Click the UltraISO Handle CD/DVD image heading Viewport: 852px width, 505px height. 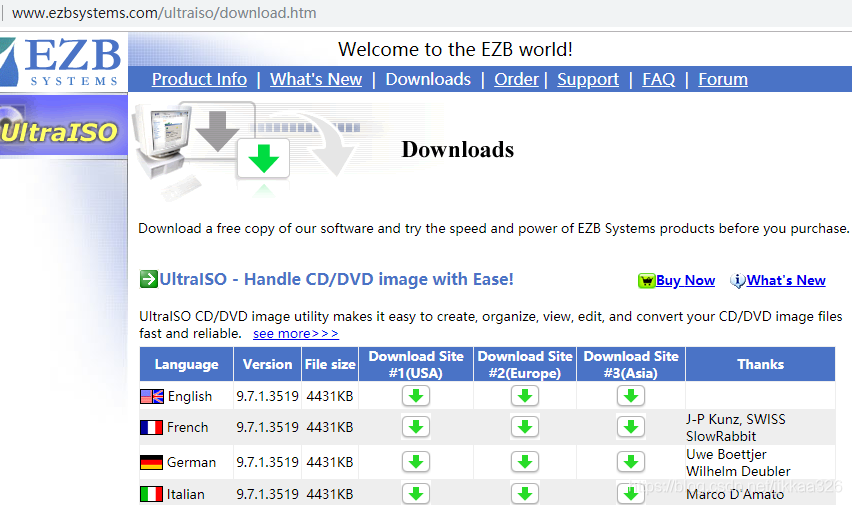tap(336, 279)
